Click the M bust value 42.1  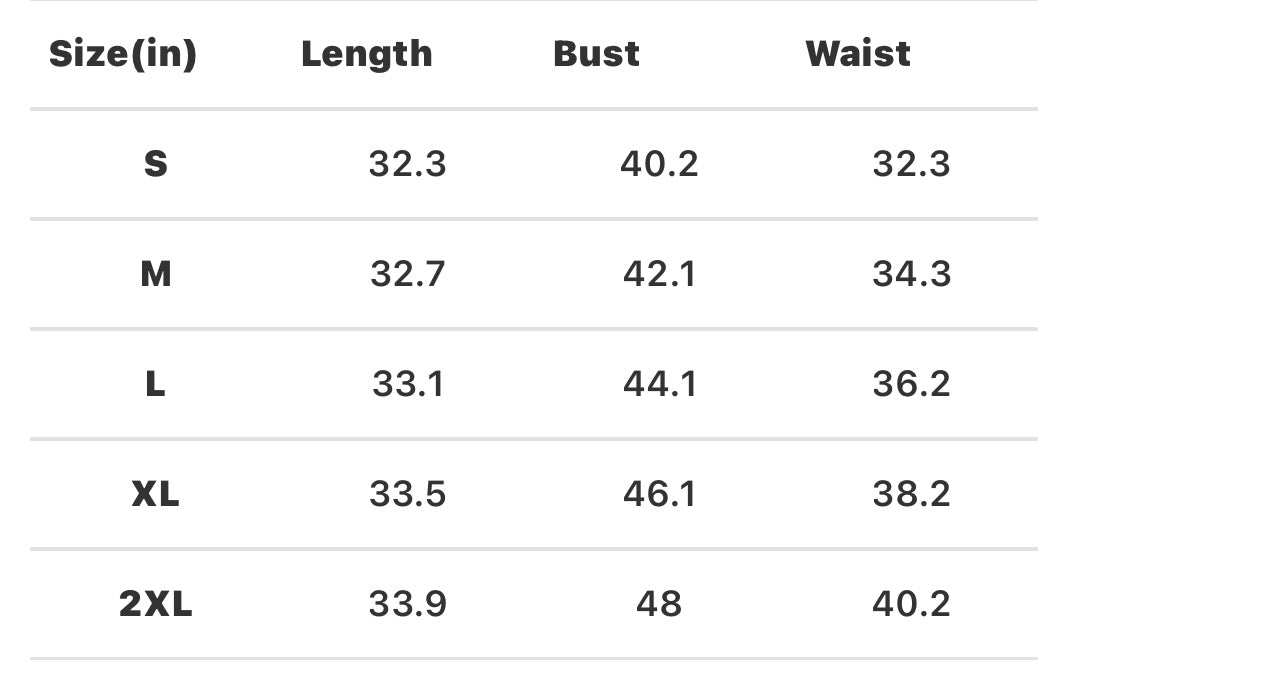point(659,274)
